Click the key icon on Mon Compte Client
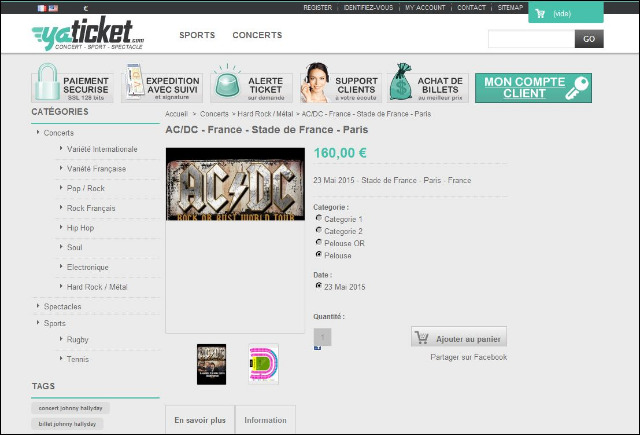 point(577,88)
